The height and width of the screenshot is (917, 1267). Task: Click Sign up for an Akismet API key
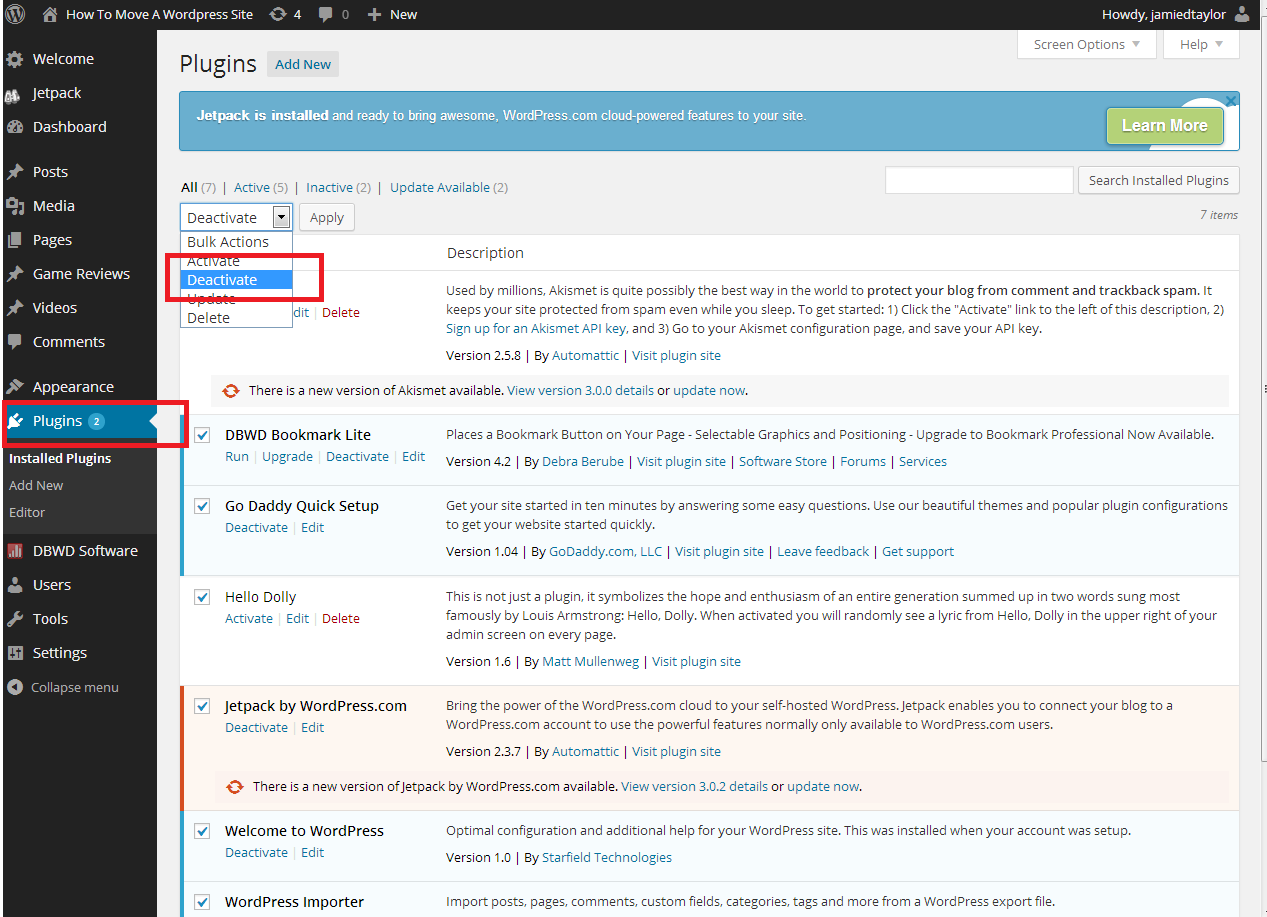pyautogui.click(x=536, y=328)
